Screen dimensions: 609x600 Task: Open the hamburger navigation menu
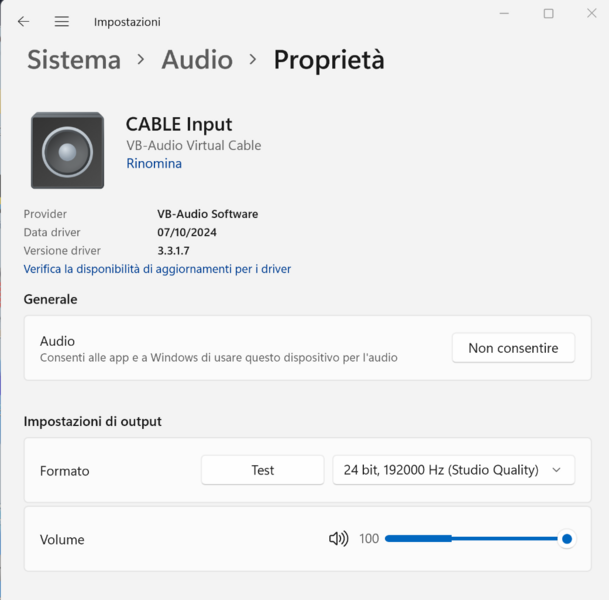coord(62,21)
